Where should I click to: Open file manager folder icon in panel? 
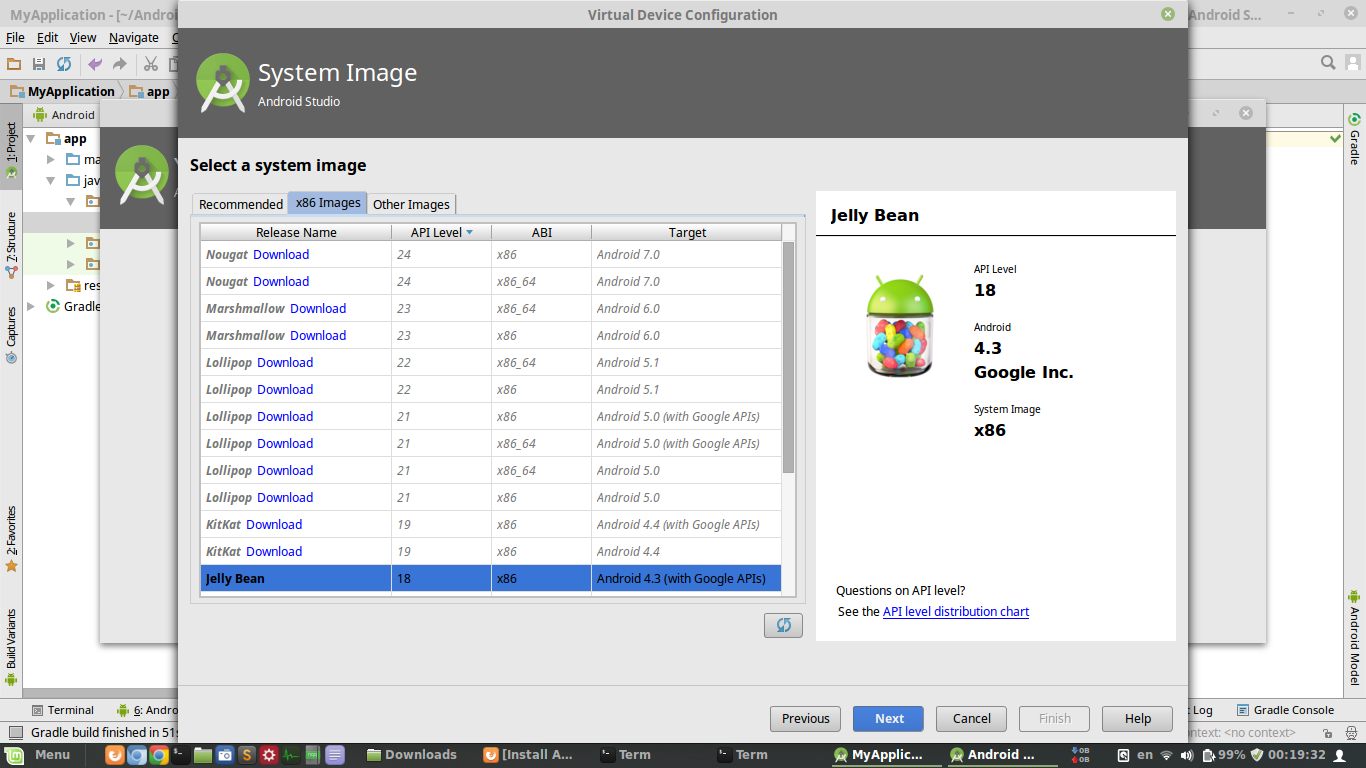(203, 755)
